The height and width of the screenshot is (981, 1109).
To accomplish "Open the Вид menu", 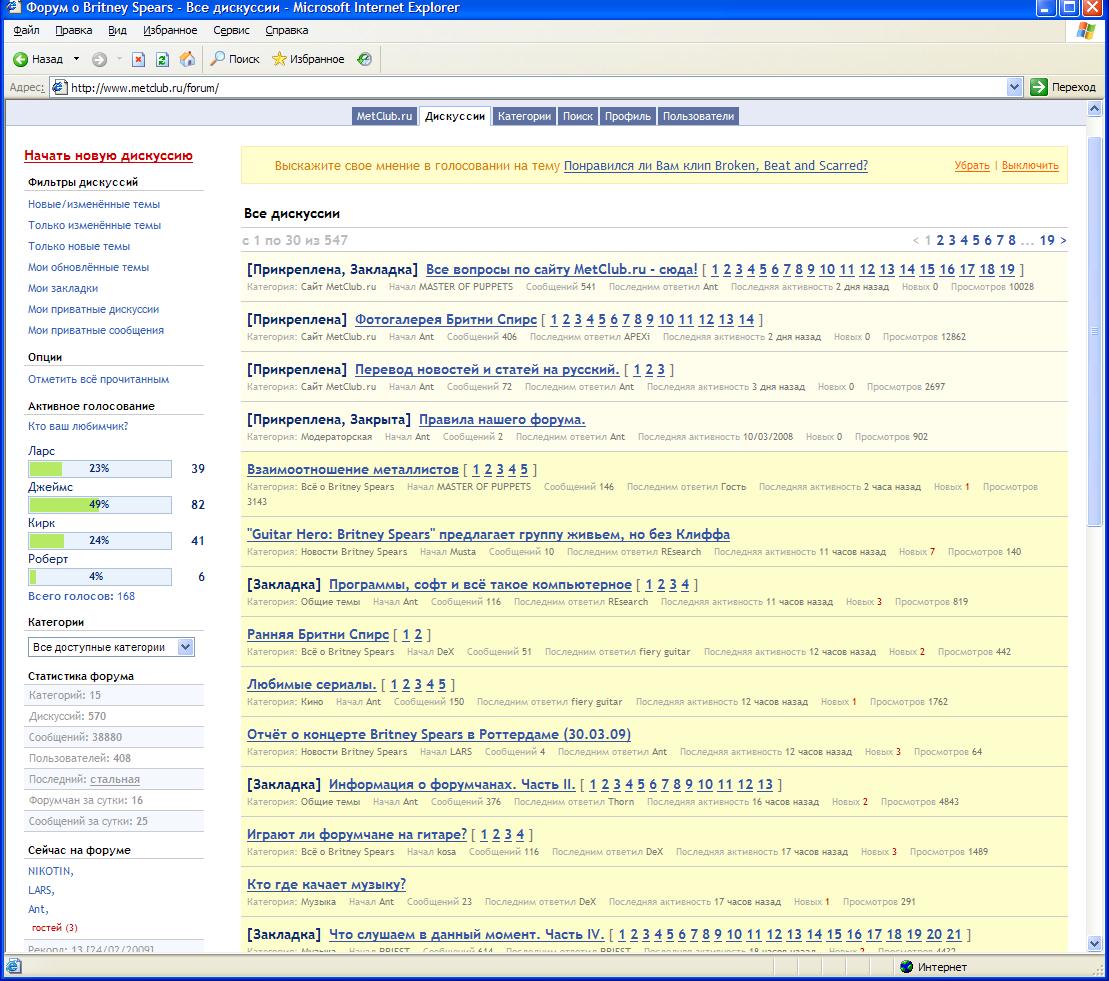I will click(x=117, y=30).
